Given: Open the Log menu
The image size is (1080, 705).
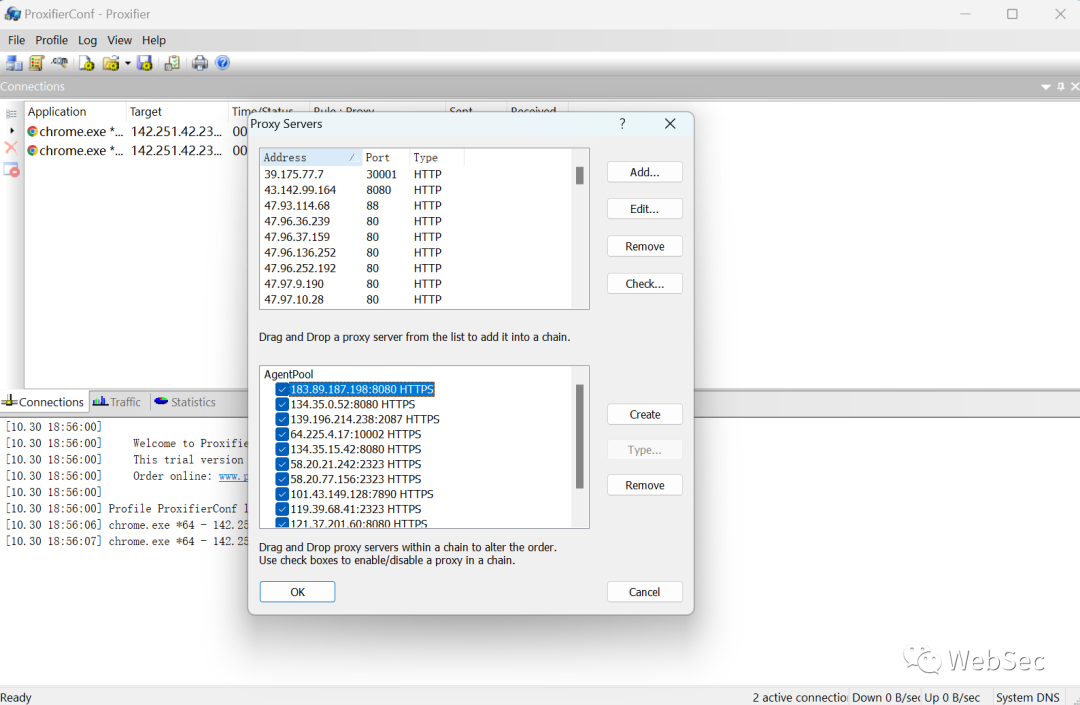Looking at the screenshot, I should 87,40.
